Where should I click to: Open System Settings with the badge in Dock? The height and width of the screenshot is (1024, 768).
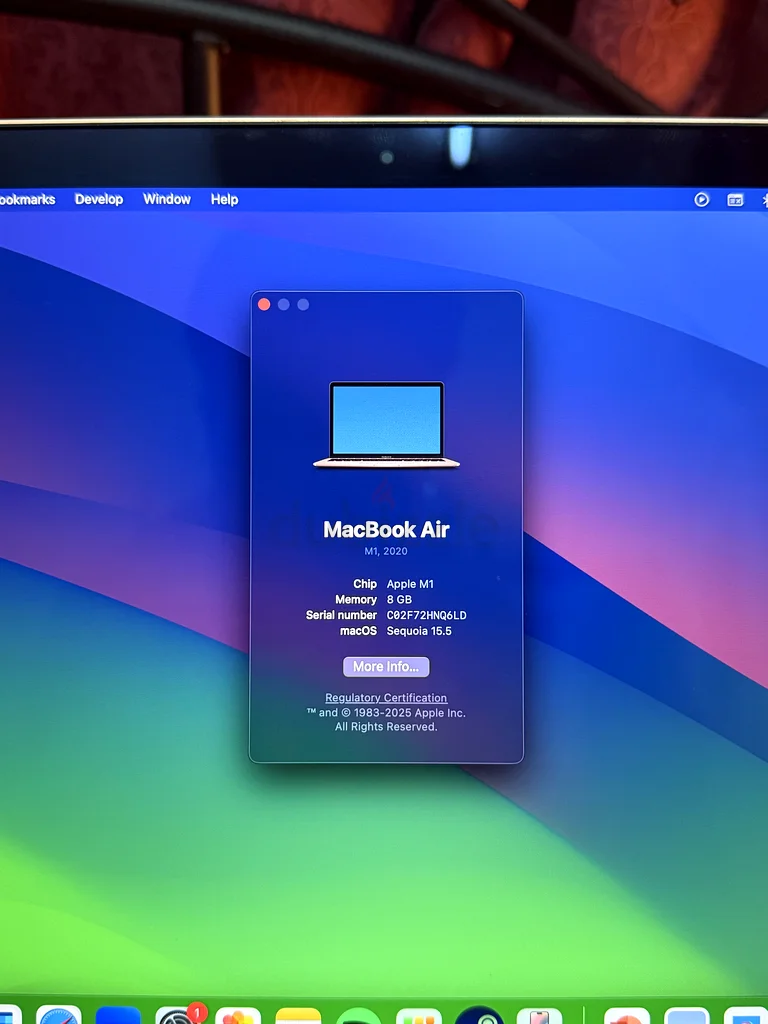(178, 1015)
